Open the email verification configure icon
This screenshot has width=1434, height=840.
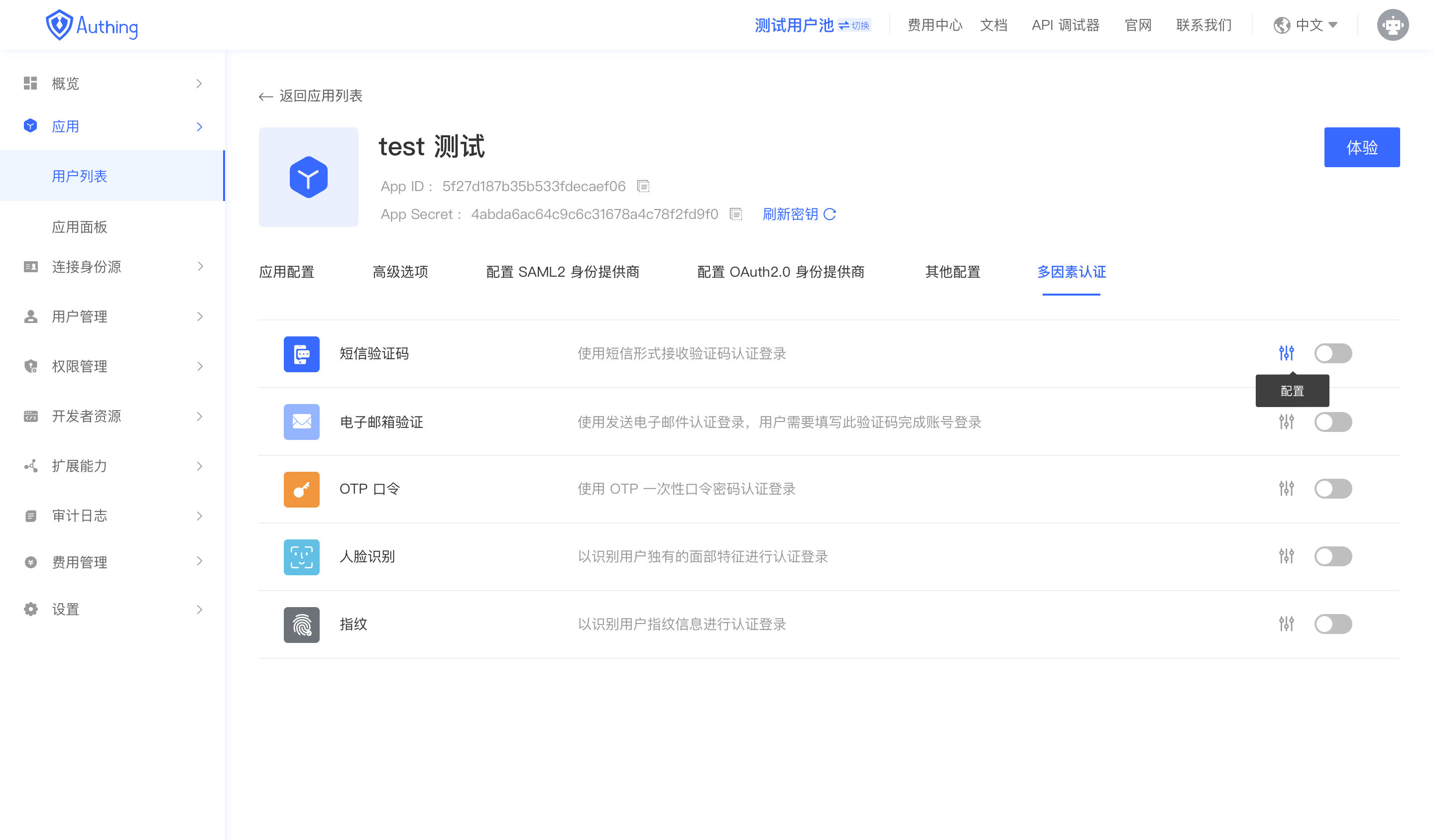[x=1286, y=422]
